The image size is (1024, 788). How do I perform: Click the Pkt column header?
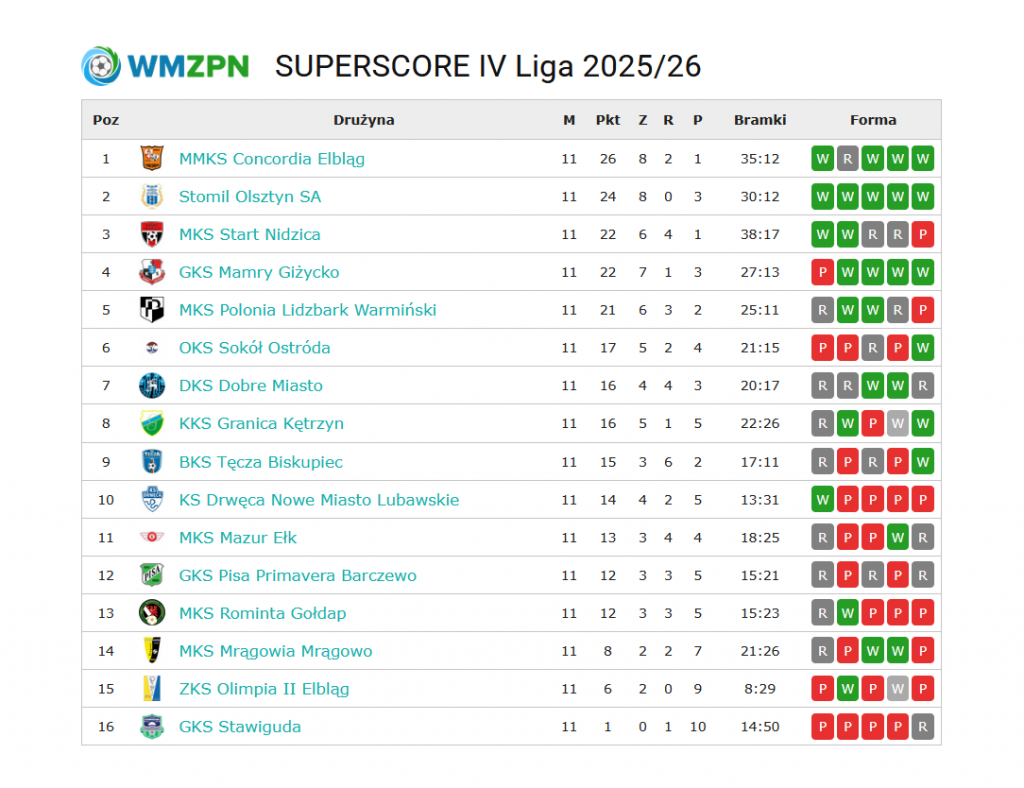tap(608, 120)
